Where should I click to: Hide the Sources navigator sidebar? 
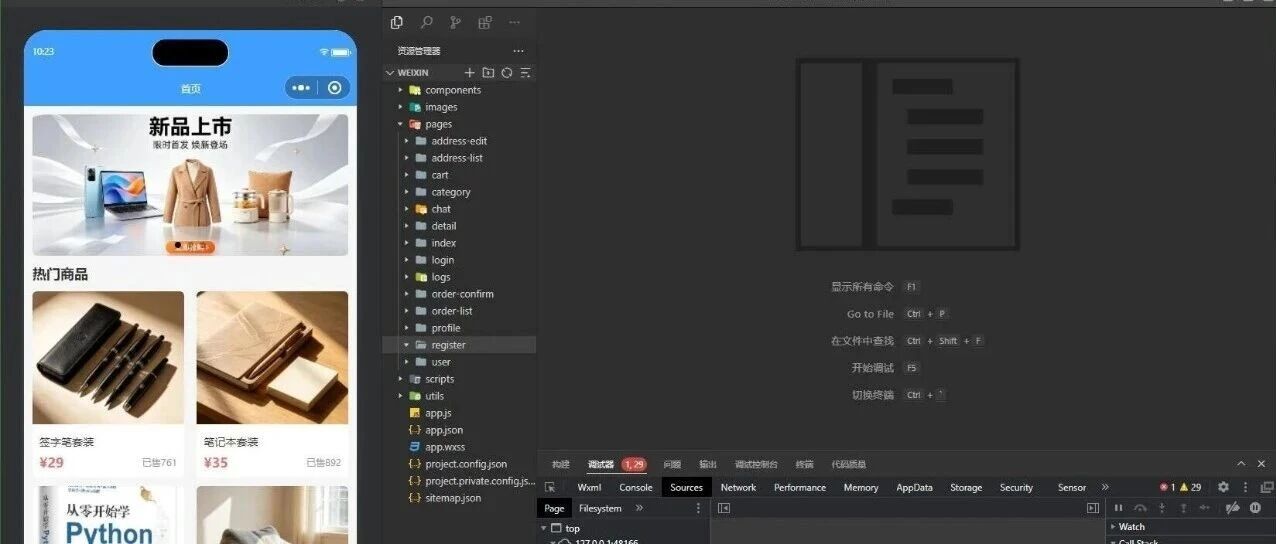click(724, 508)
